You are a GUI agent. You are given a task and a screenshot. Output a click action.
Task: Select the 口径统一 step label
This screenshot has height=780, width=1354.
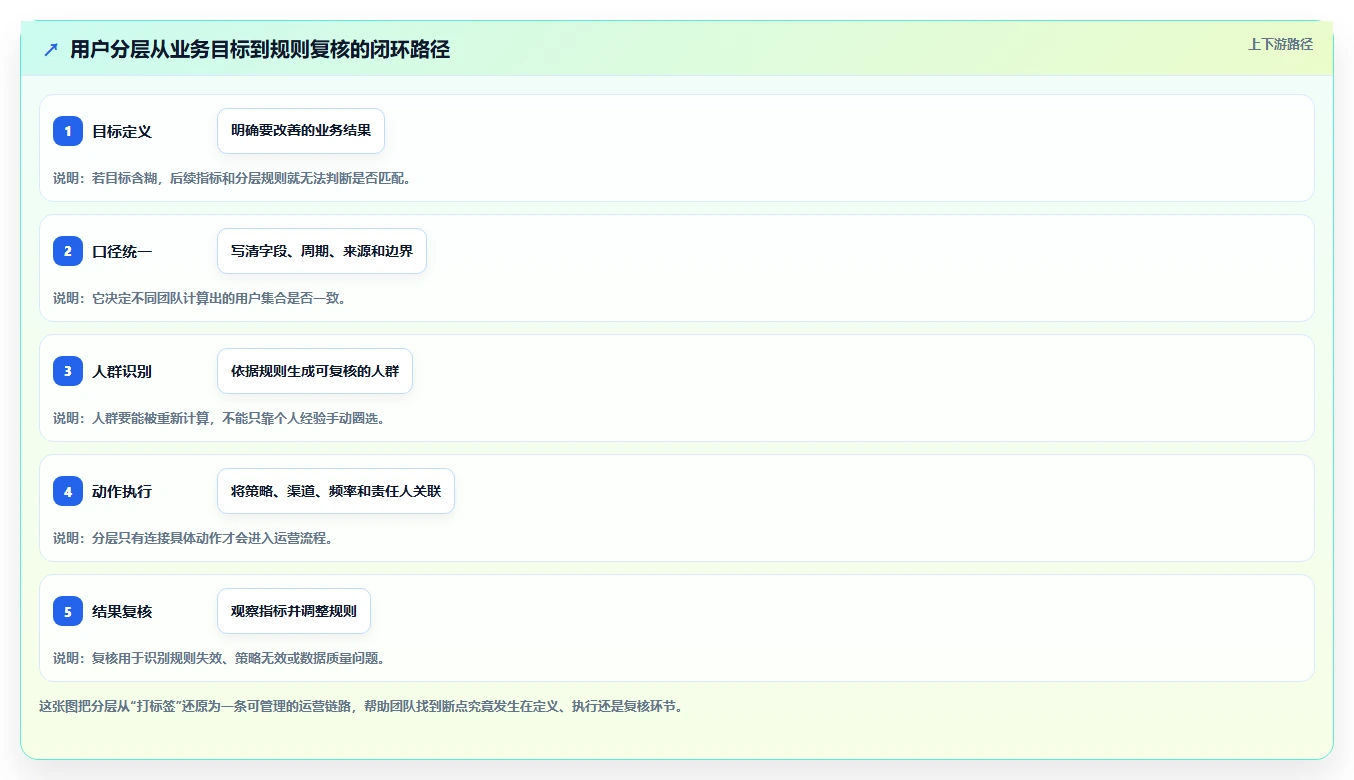(x=122, y=251)
